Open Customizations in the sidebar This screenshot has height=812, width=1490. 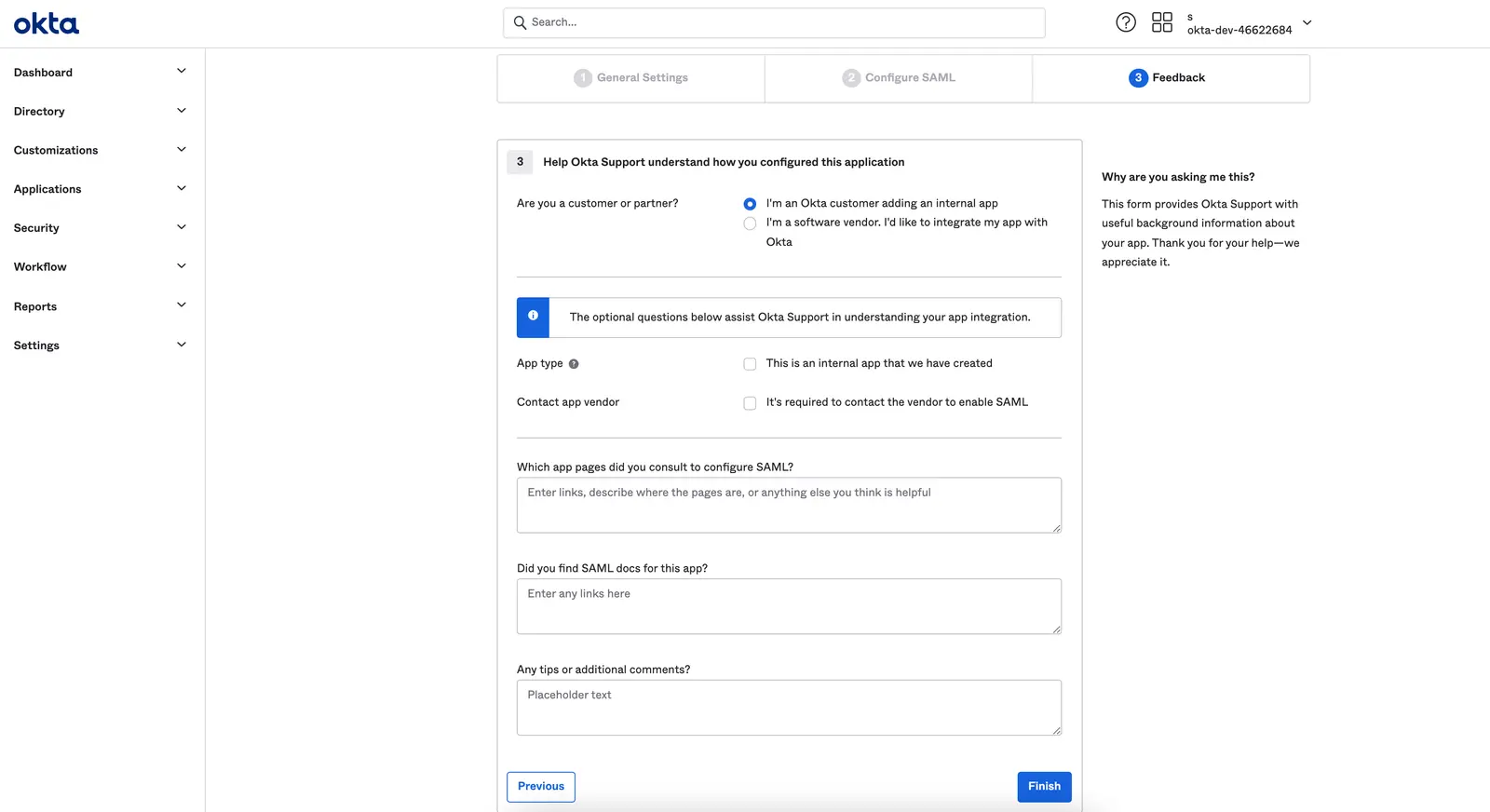coord(56,150)
